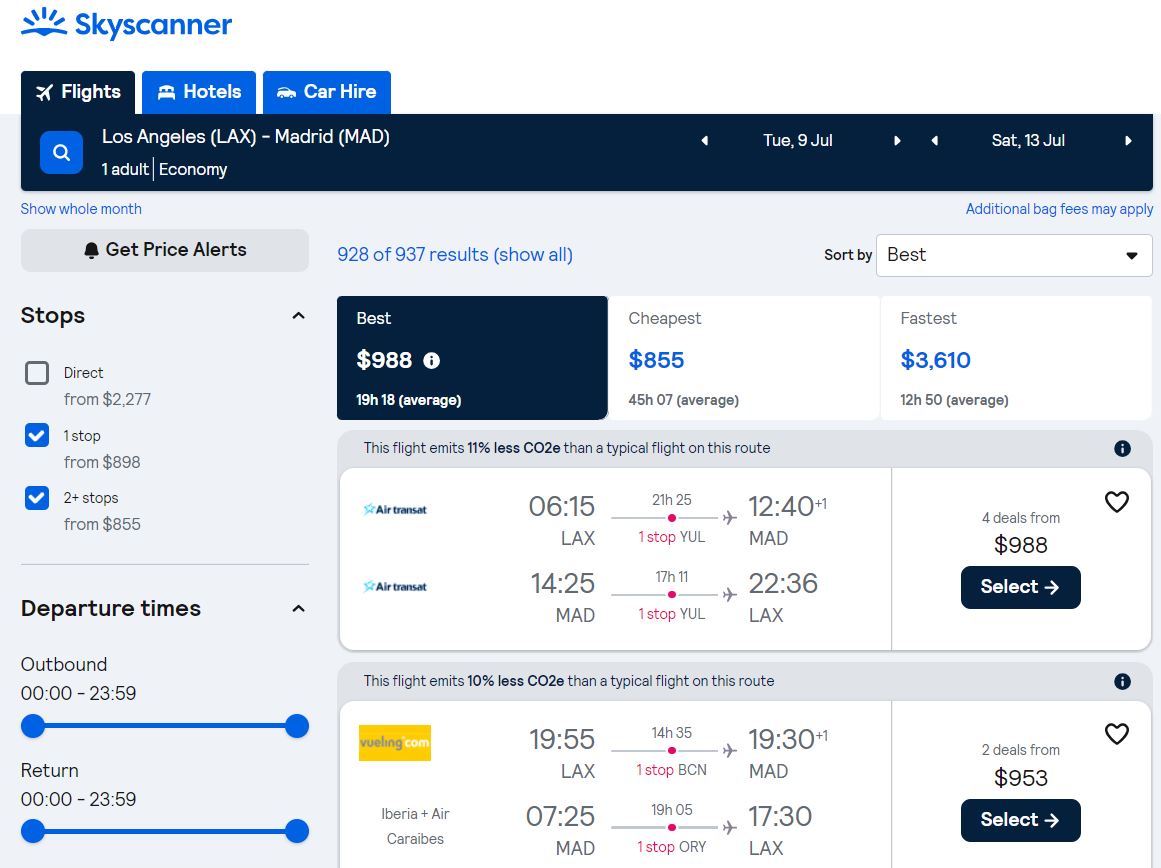Screen dimensions: 1161x868
Task: Switch to the Hotels tab
Action: pos(198,93)
